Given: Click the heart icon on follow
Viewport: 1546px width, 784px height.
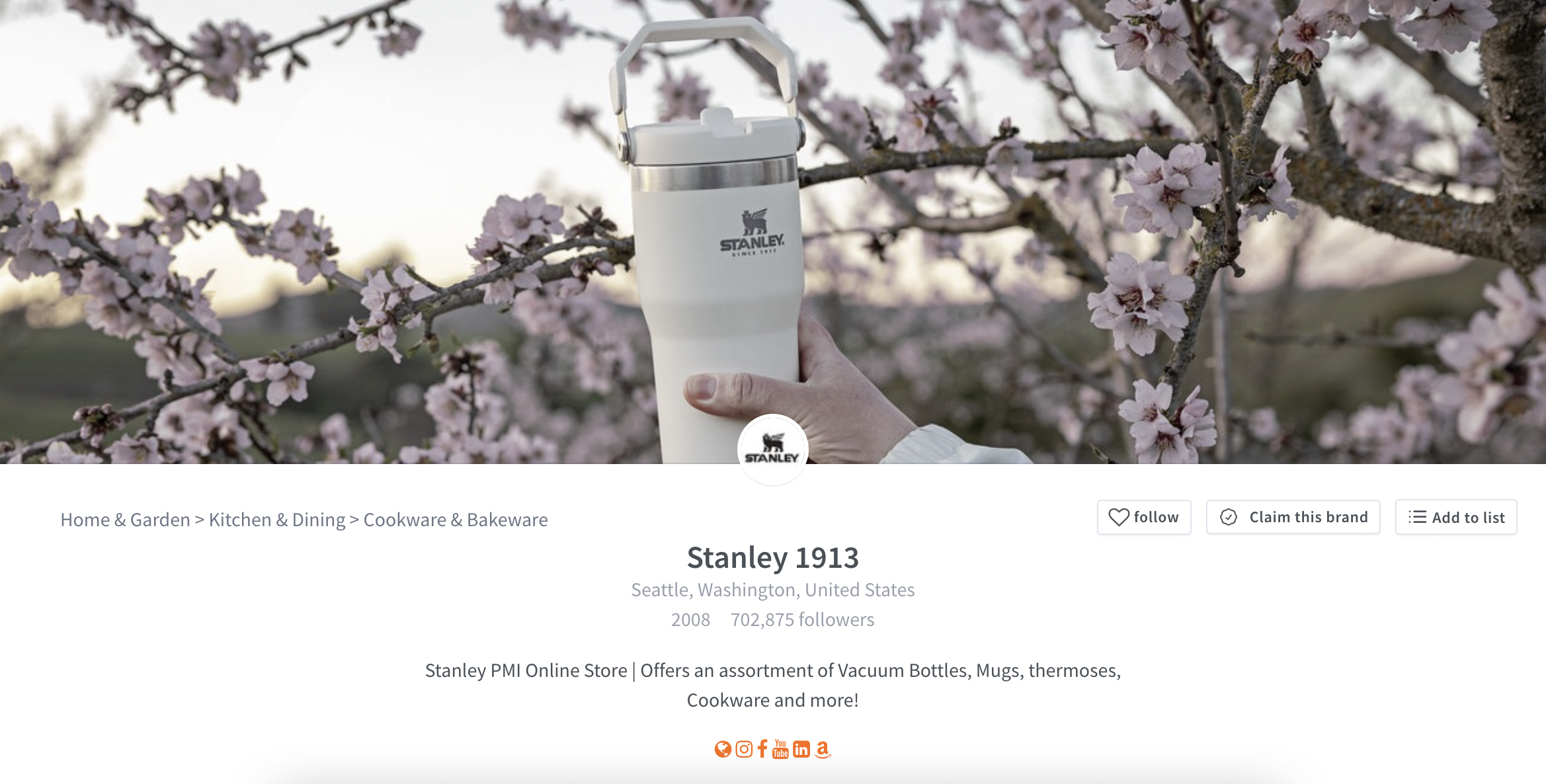Looking at the screenshot, I should pos(1119,517).
